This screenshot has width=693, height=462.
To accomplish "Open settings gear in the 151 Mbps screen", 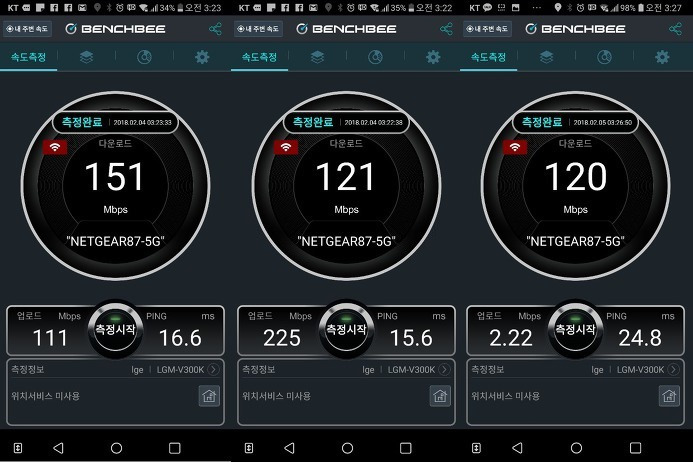I will pos(202,57).
